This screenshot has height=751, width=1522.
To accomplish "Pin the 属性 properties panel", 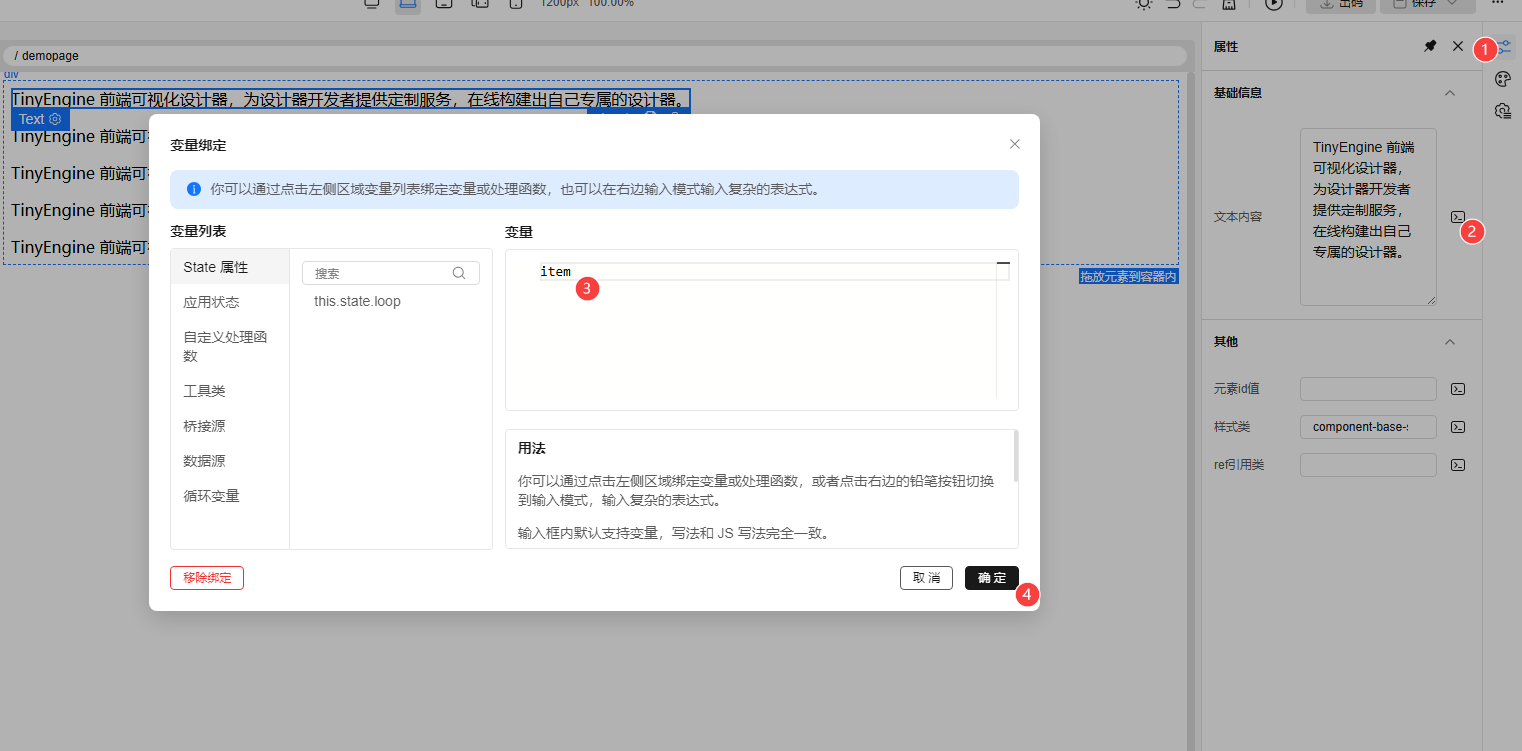I will click(x=1429, y=46).
